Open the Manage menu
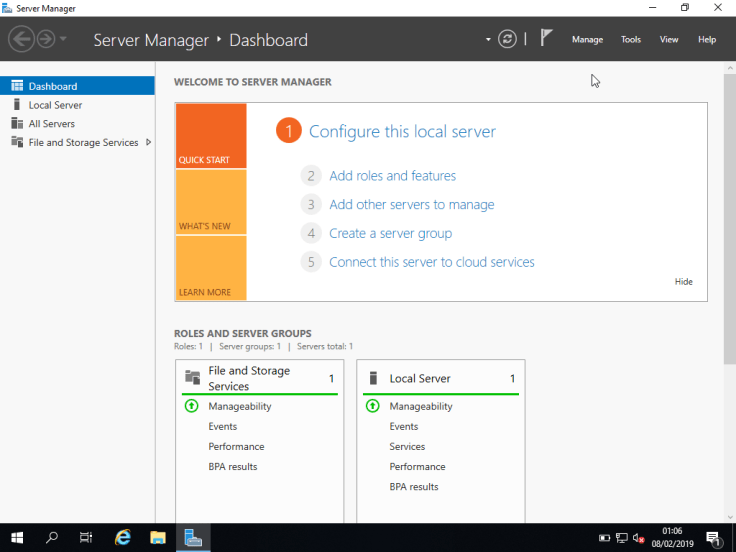 (x=587, y=40)
